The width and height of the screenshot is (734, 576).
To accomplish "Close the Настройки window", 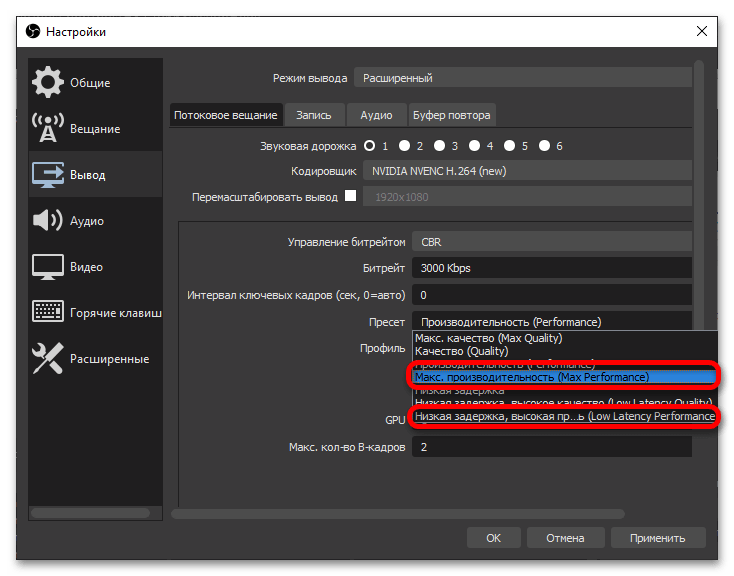I will [701, 31].
